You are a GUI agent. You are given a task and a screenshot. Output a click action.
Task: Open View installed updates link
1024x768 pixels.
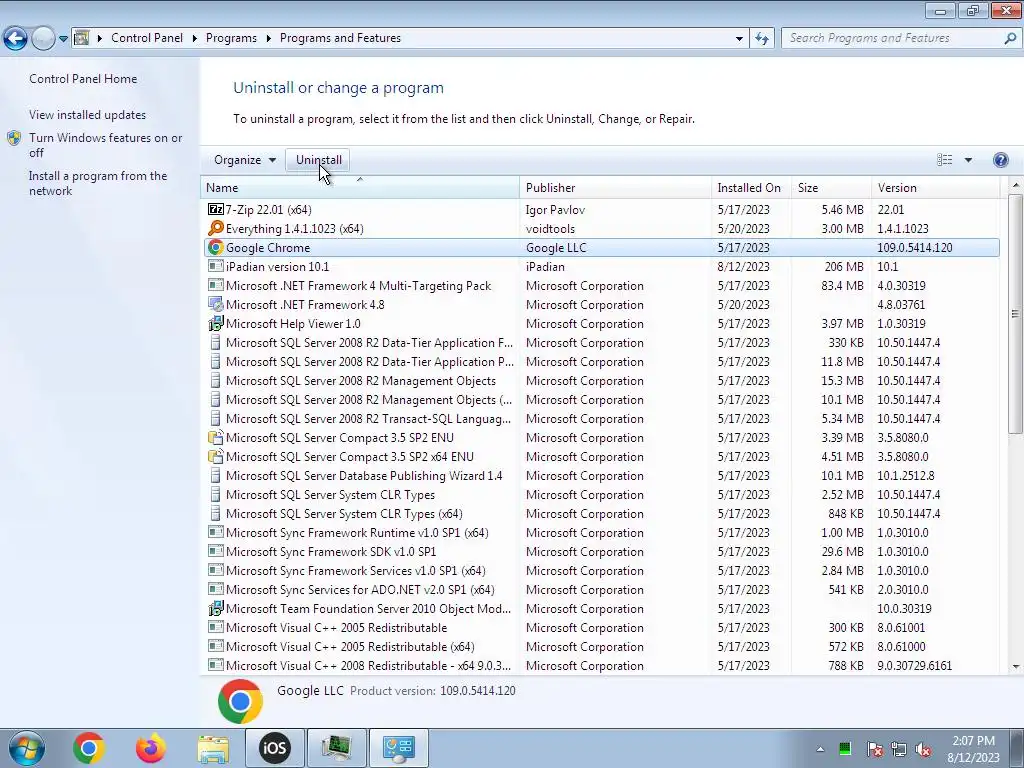[x=88, y=114]
